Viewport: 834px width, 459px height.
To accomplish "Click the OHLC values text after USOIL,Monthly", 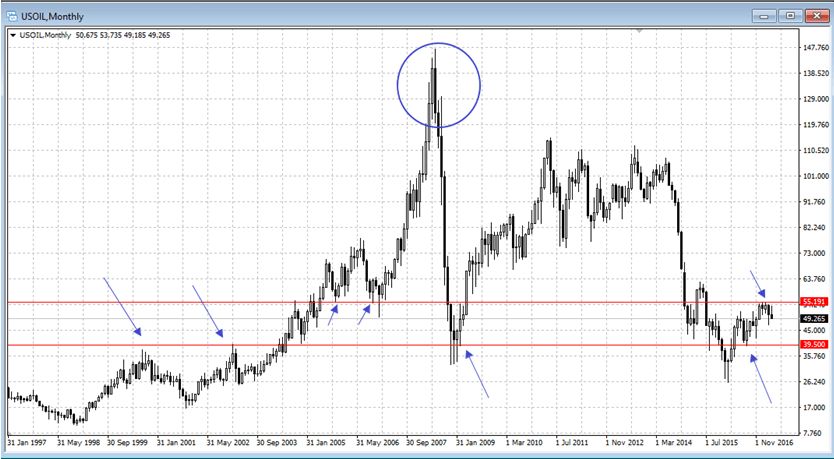I will [124, 34].
